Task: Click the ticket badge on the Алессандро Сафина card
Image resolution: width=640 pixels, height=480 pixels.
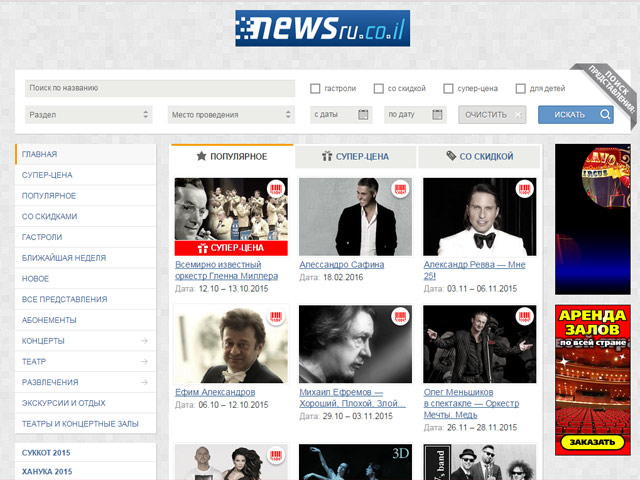Action: point(400,189)
